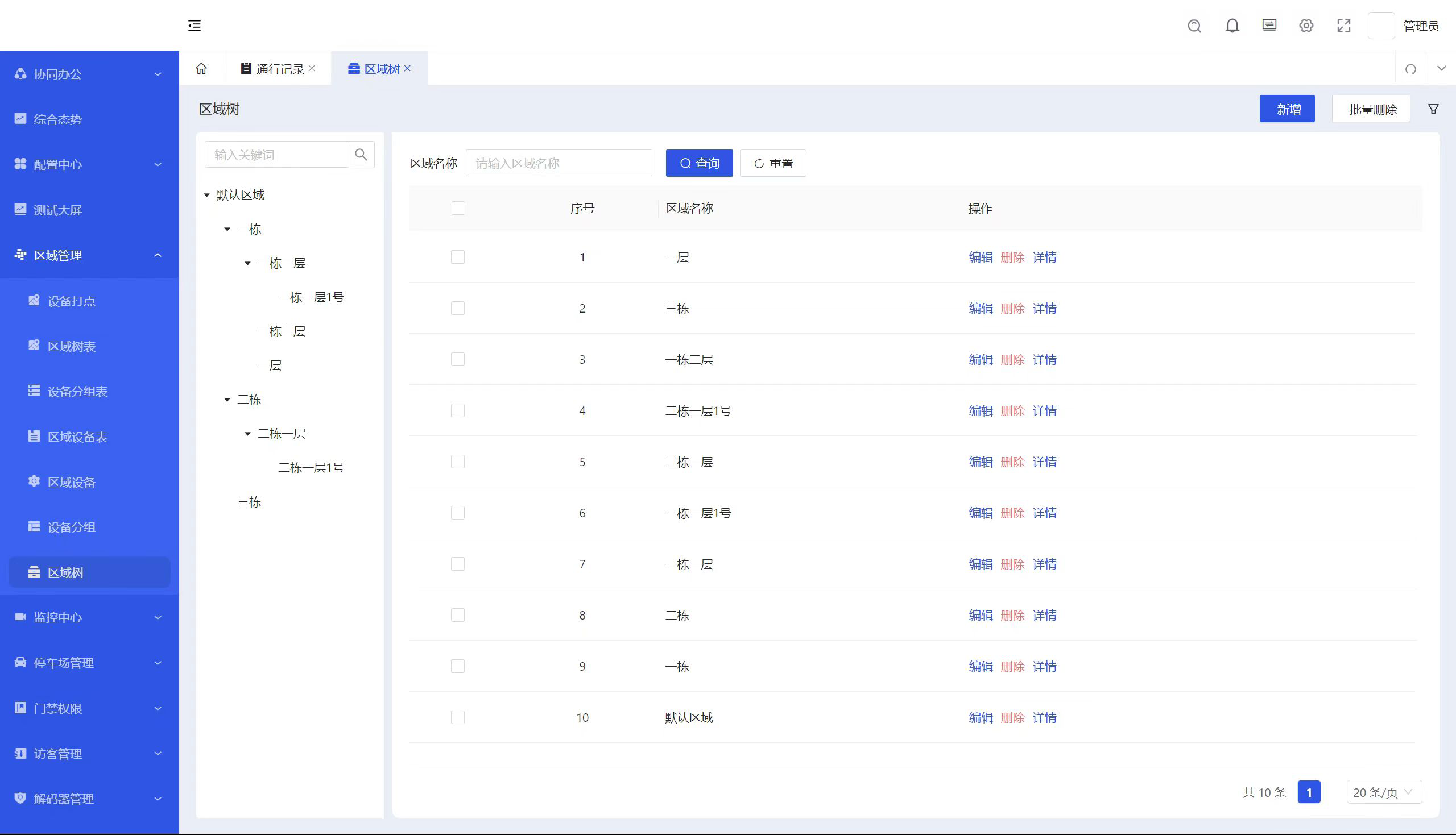The image size is (1456, 835).
Task: Collapse the sidebar with the menu fold icon
Action: (x=195, y=25)
